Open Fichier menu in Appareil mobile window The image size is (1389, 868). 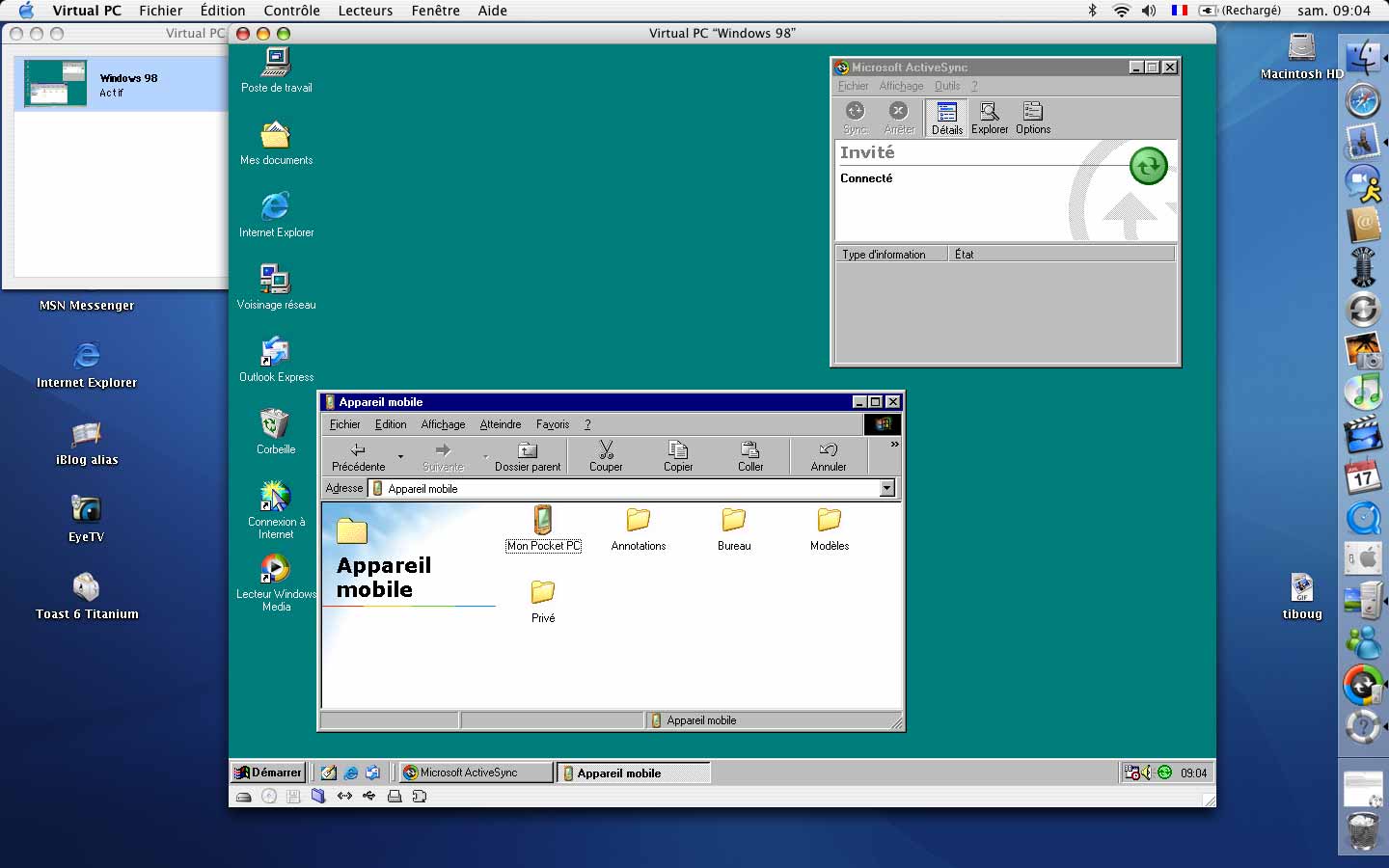point(344,424)
